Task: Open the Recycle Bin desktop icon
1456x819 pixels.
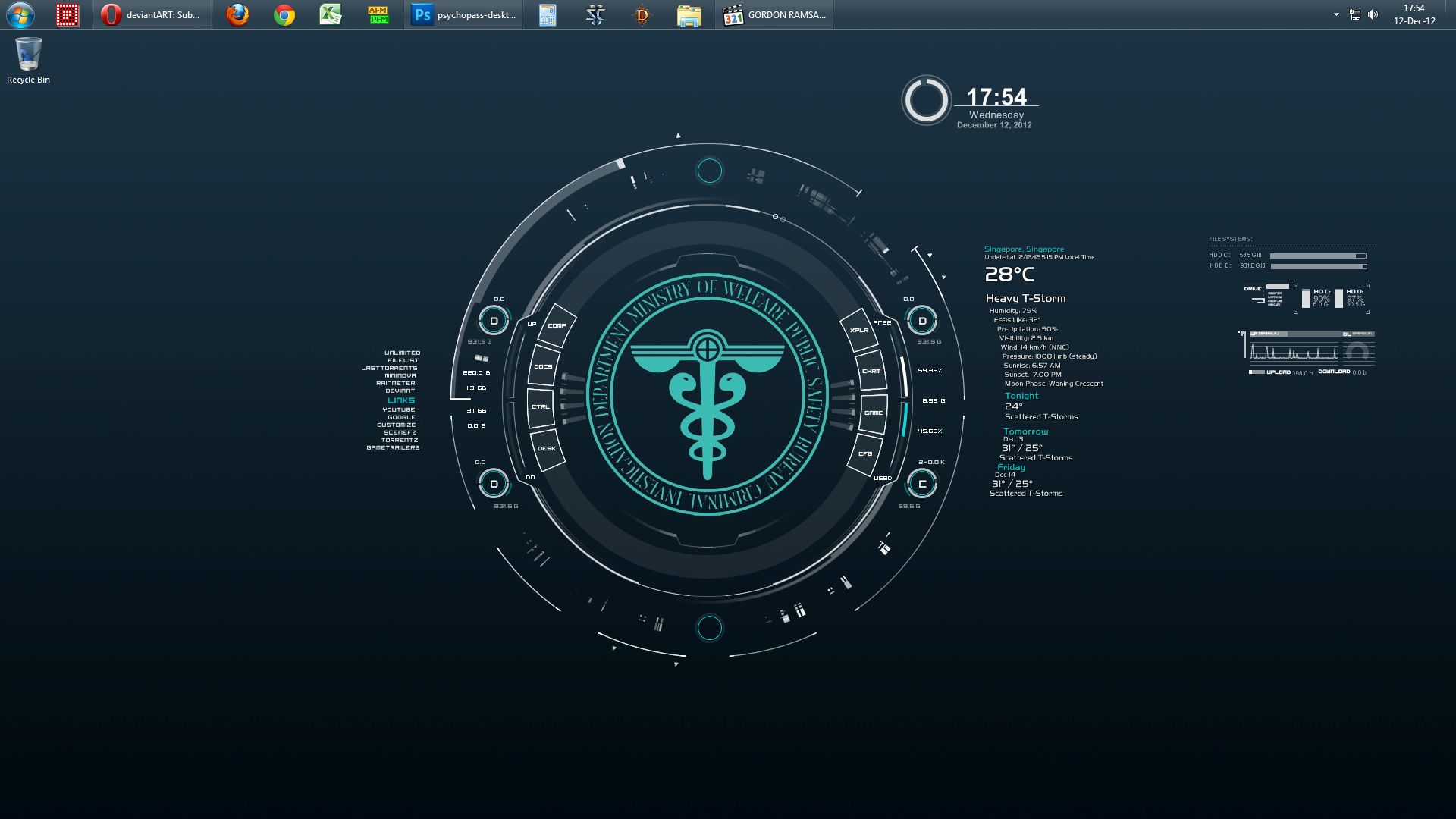Action: [x=28, y=61]
